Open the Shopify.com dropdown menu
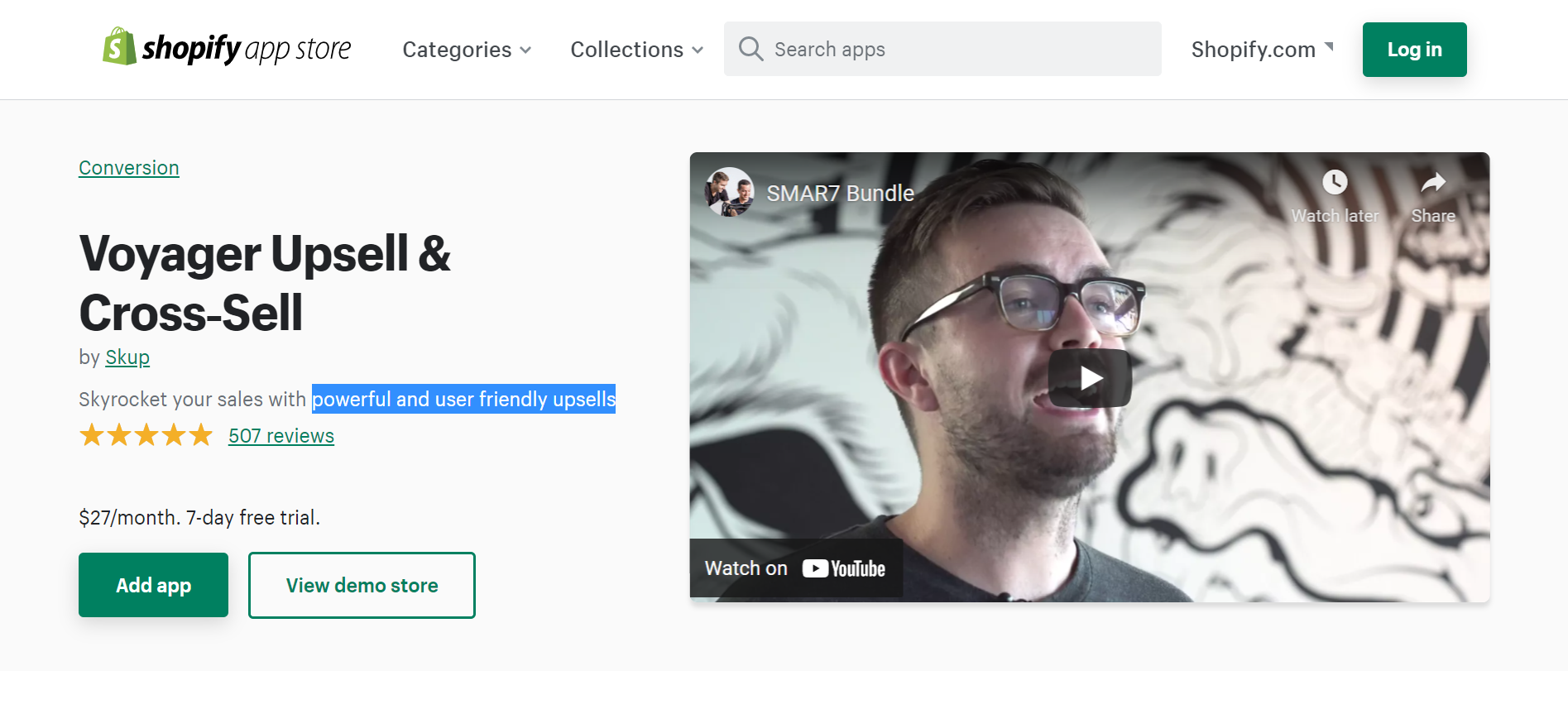This screenshot has height=714, width=1568. (1263, 50)
